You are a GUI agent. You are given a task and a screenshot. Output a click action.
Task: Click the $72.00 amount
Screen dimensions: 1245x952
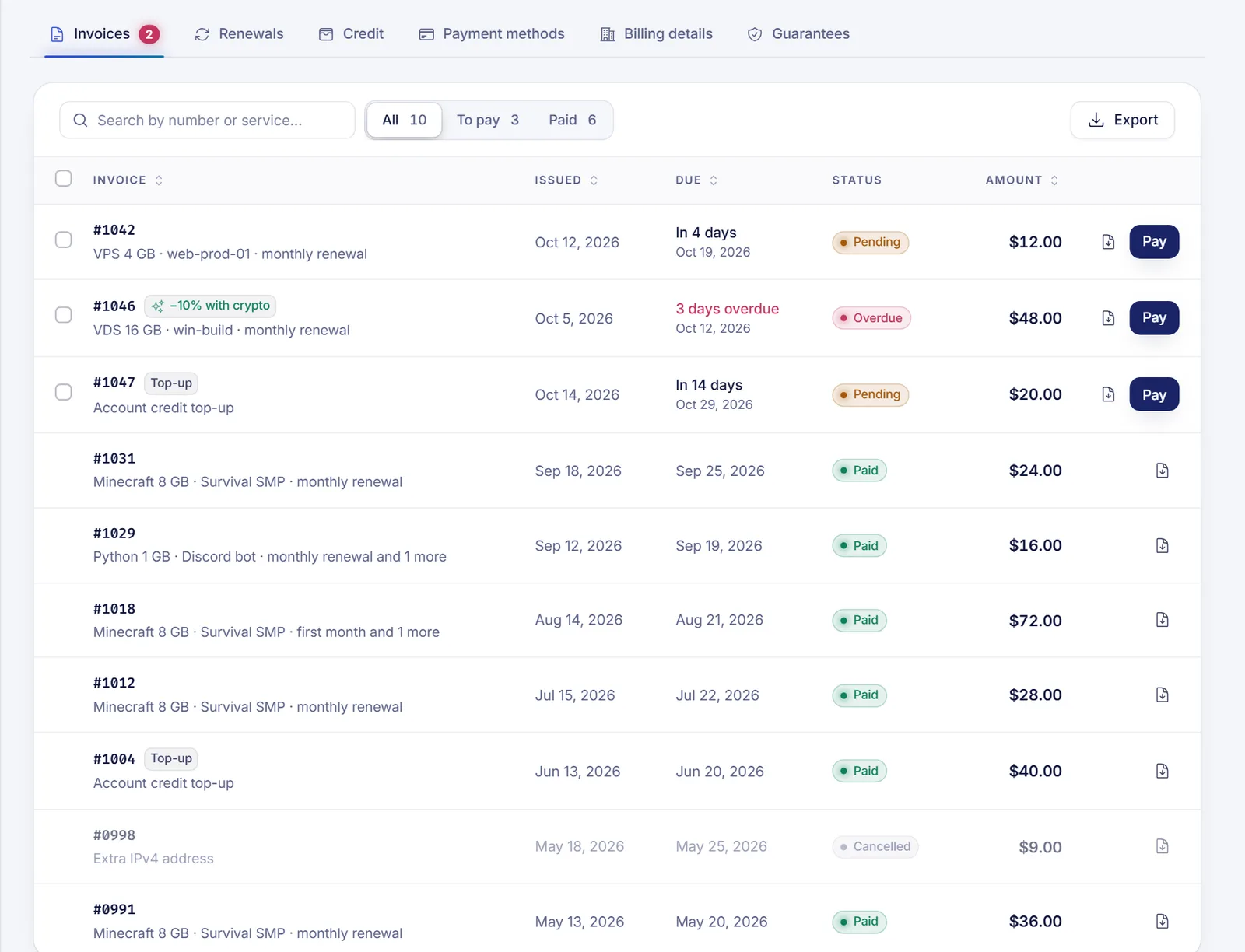[1035, 621]
